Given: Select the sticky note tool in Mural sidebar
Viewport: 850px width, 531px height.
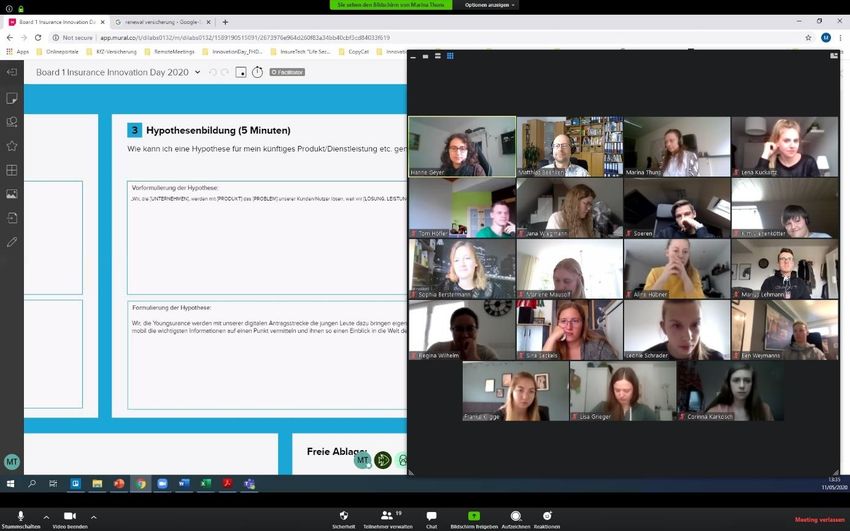Looking at the screenshot, I should pos(12,98).
